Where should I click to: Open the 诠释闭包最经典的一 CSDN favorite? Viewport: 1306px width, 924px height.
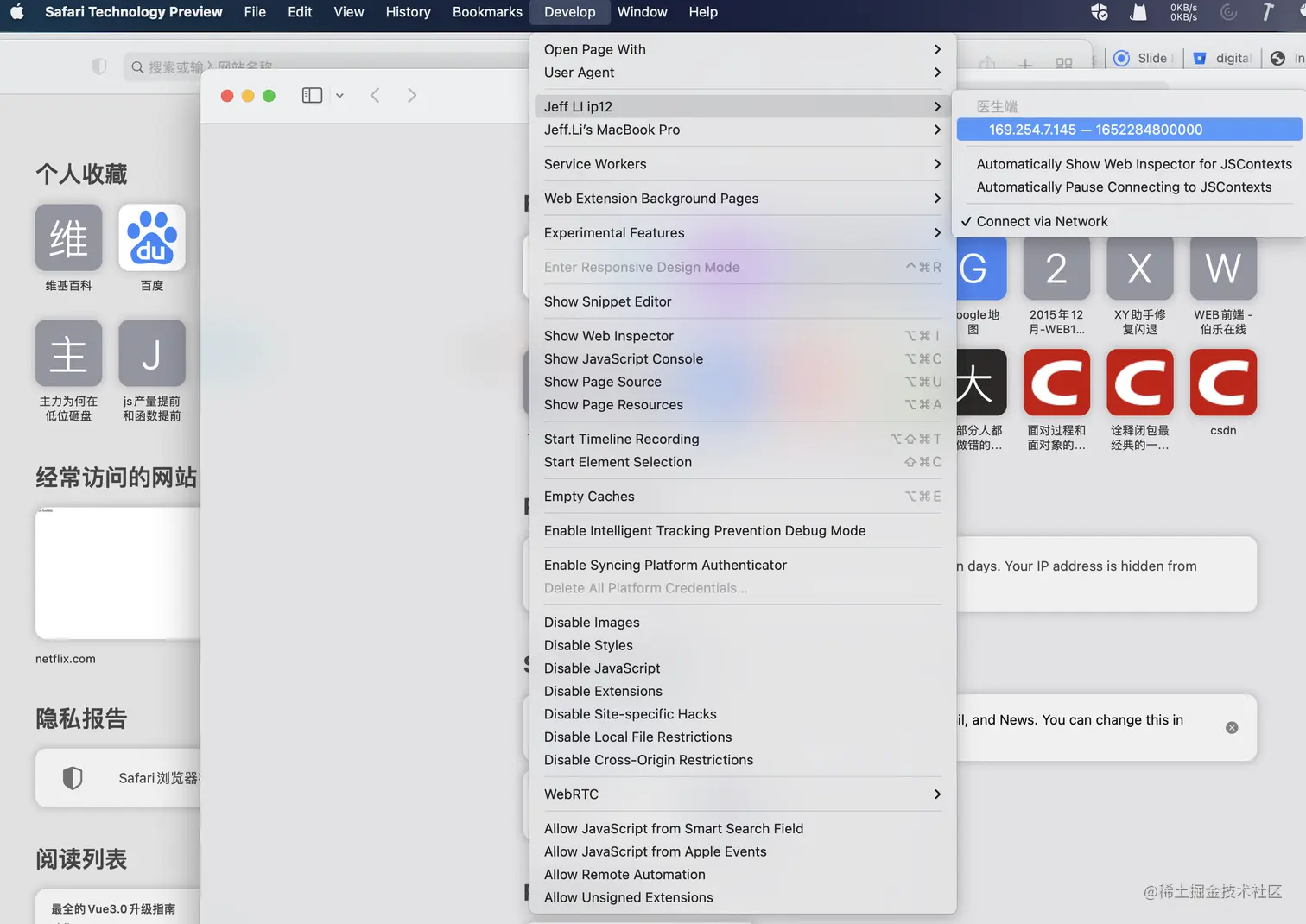[x=1140, y=383]
